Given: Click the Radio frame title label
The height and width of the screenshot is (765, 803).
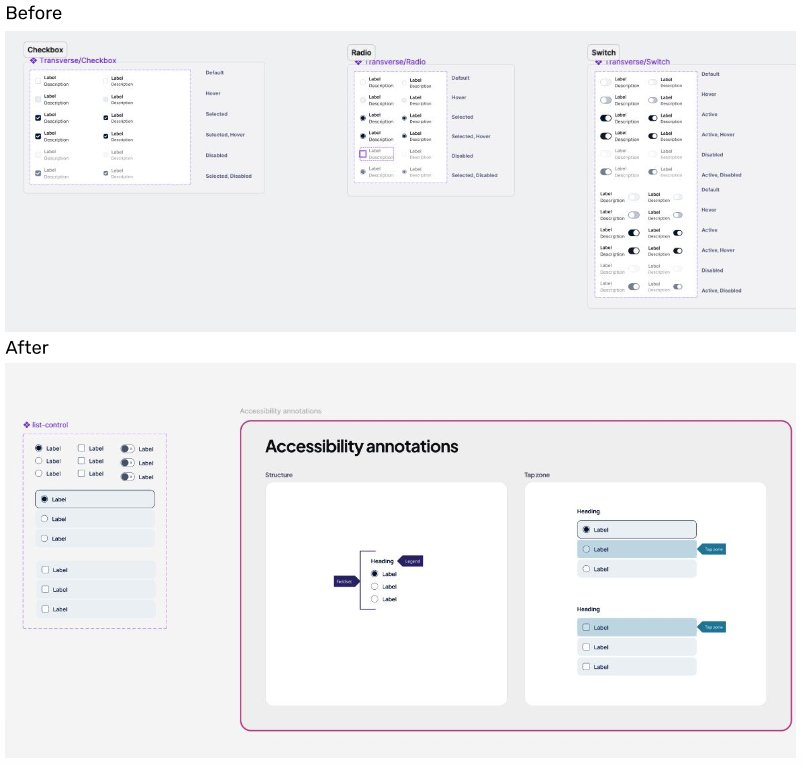Looking at the screenshot, I should pyautogui.click(x=361, y=51).
